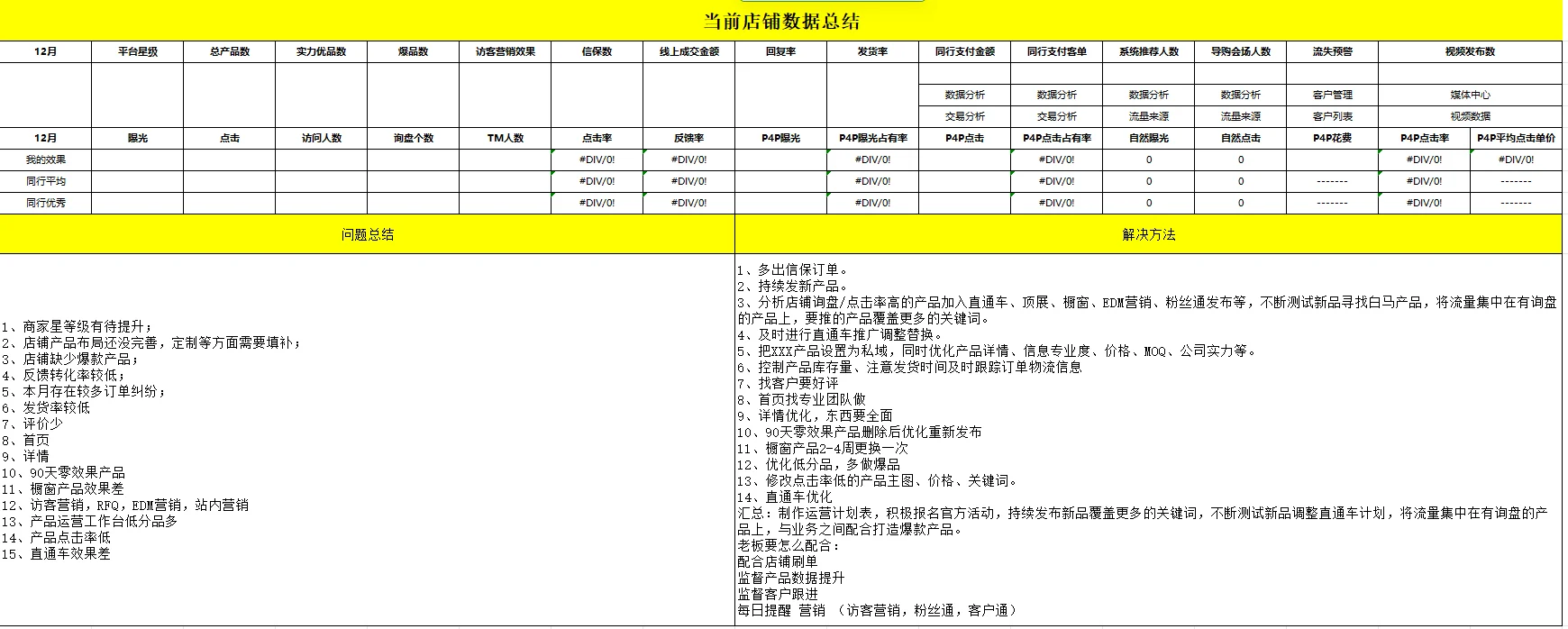Select the 反馈率 column header

(x=689, y=138)
